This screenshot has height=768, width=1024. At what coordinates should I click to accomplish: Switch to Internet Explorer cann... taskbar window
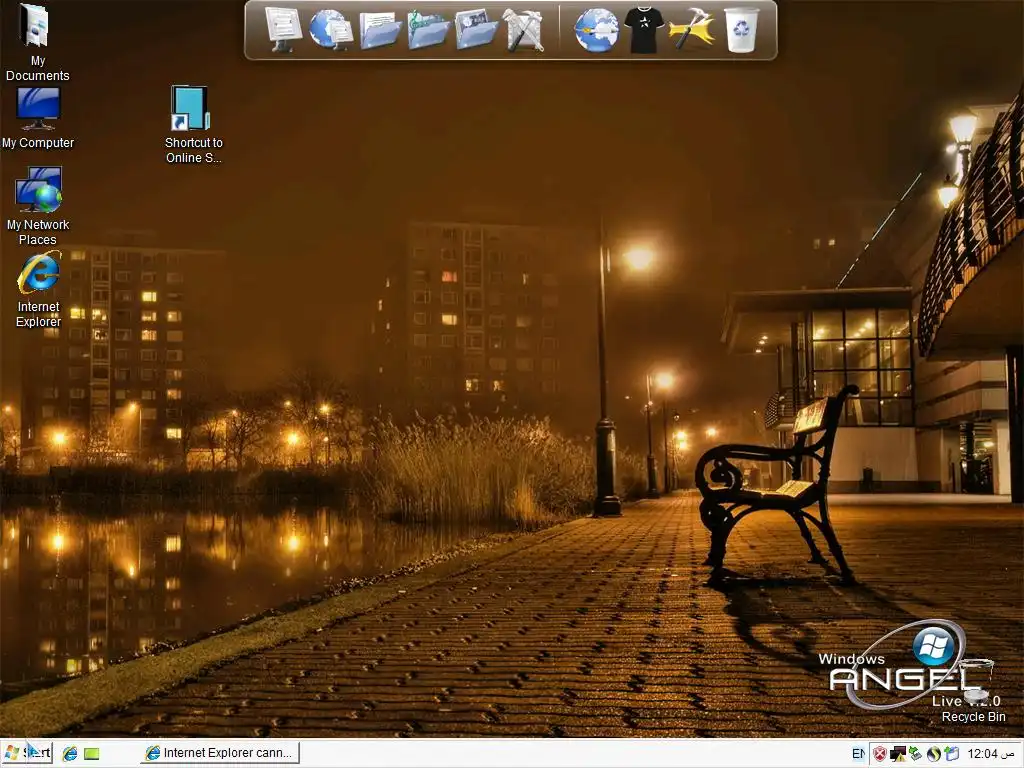(220, 753)
